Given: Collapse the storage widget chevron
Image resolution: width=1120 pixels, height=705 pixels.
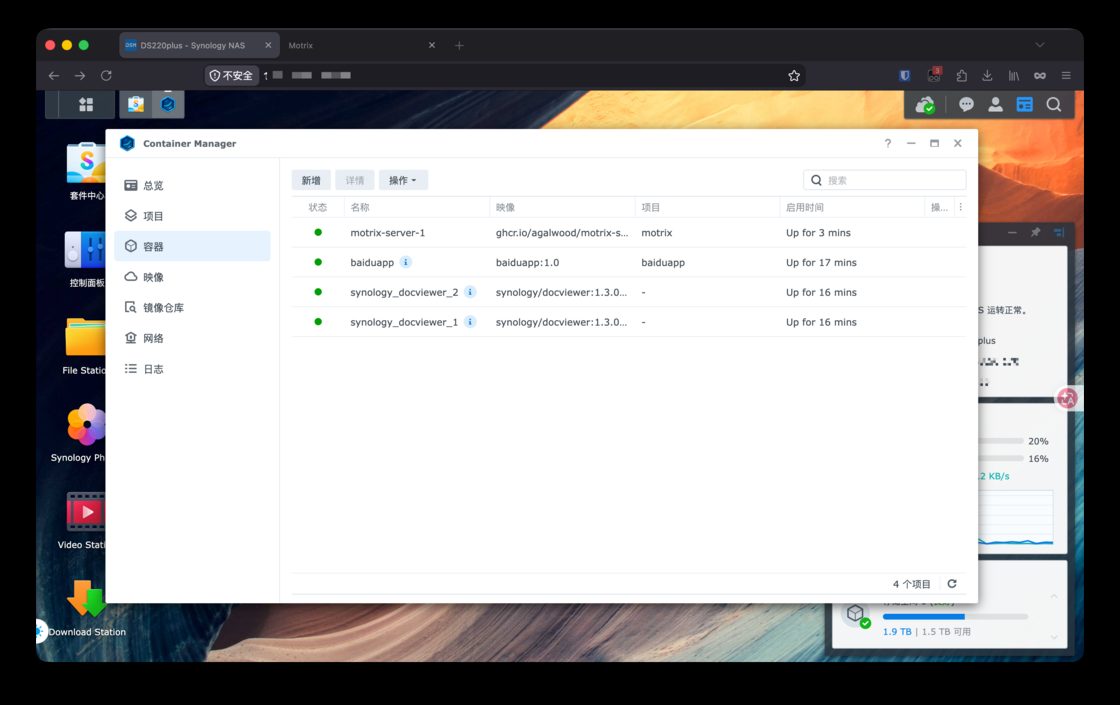Looking at the screenshot, I should tap(1054, 596).
